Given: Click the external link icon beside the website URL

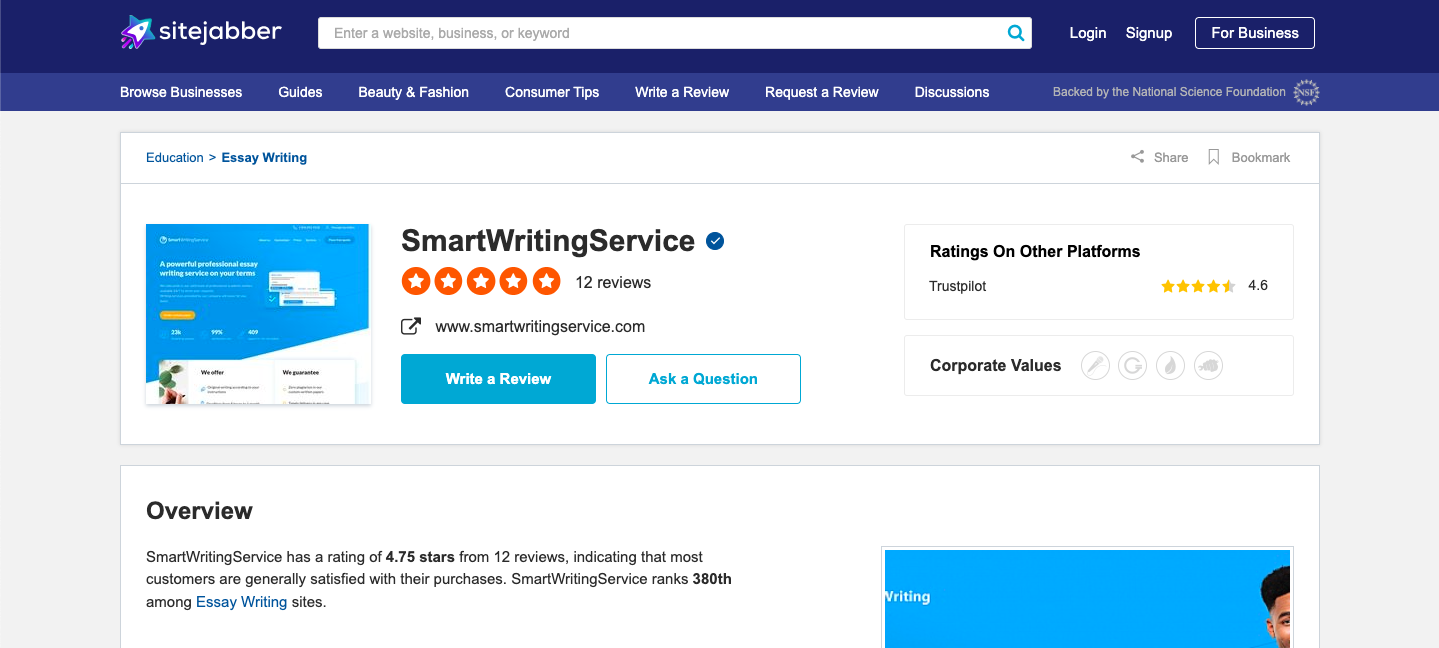Looking at the screenshot, I should 411,325.
